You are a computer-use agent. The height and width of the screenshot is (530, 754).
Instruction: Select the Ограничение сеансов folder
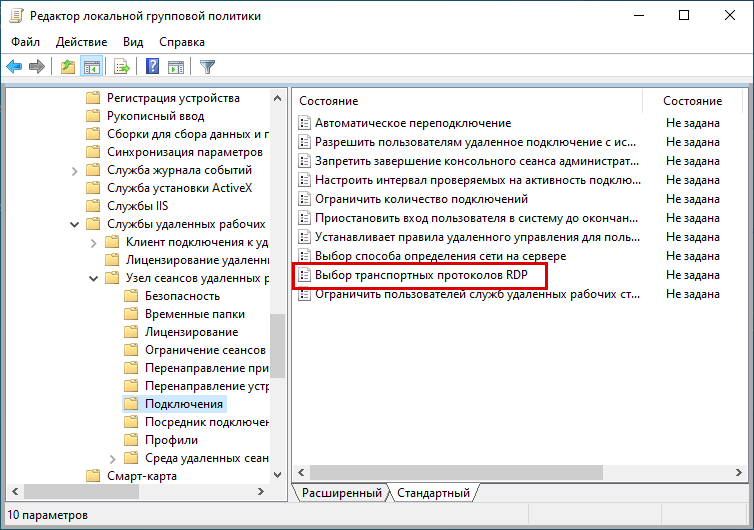pos(205,350)
